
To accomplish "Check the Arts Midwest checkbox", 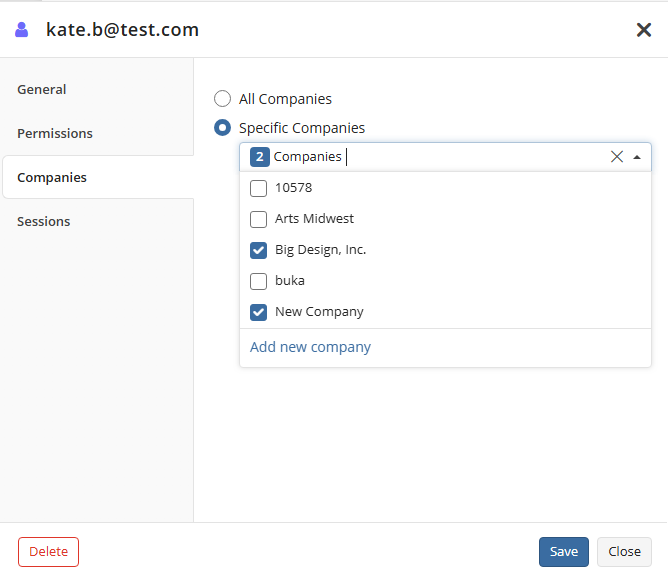I will click(259, 219).
